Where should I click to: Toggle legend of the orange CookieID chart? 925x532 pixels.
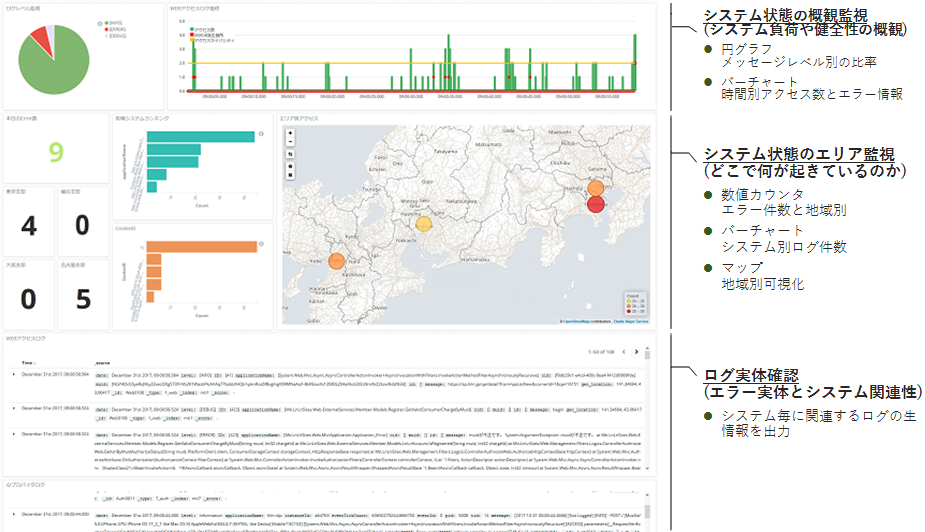pos(262,241)
